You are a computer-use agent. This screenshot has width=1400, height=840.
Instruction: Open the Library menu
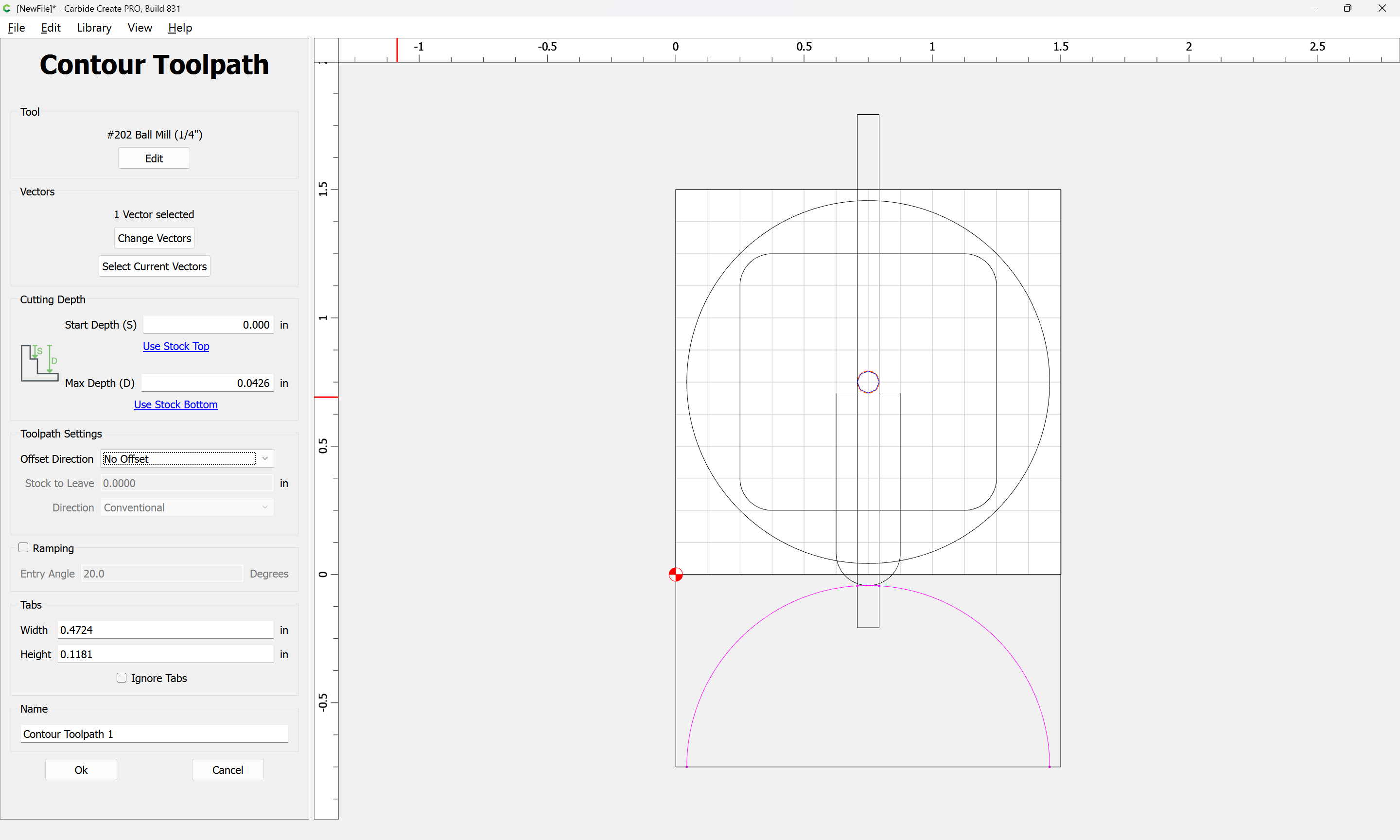(x=94, y=28)
